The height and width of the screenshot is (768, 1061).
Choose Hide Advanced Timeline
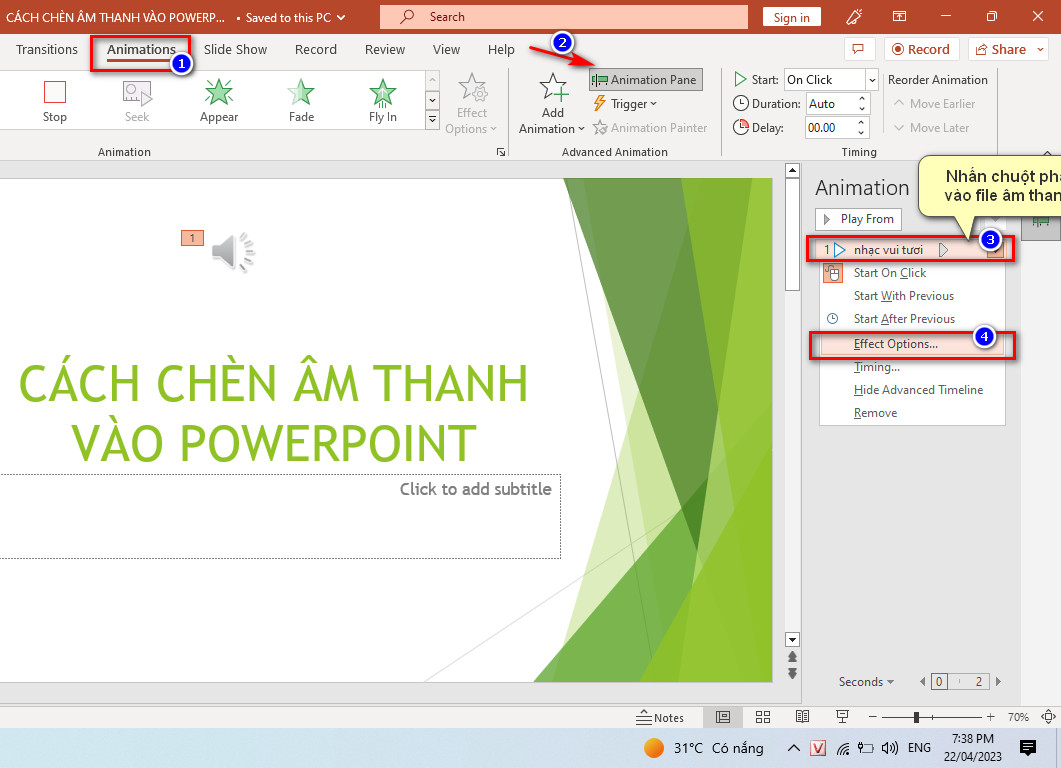click(912, 390)
